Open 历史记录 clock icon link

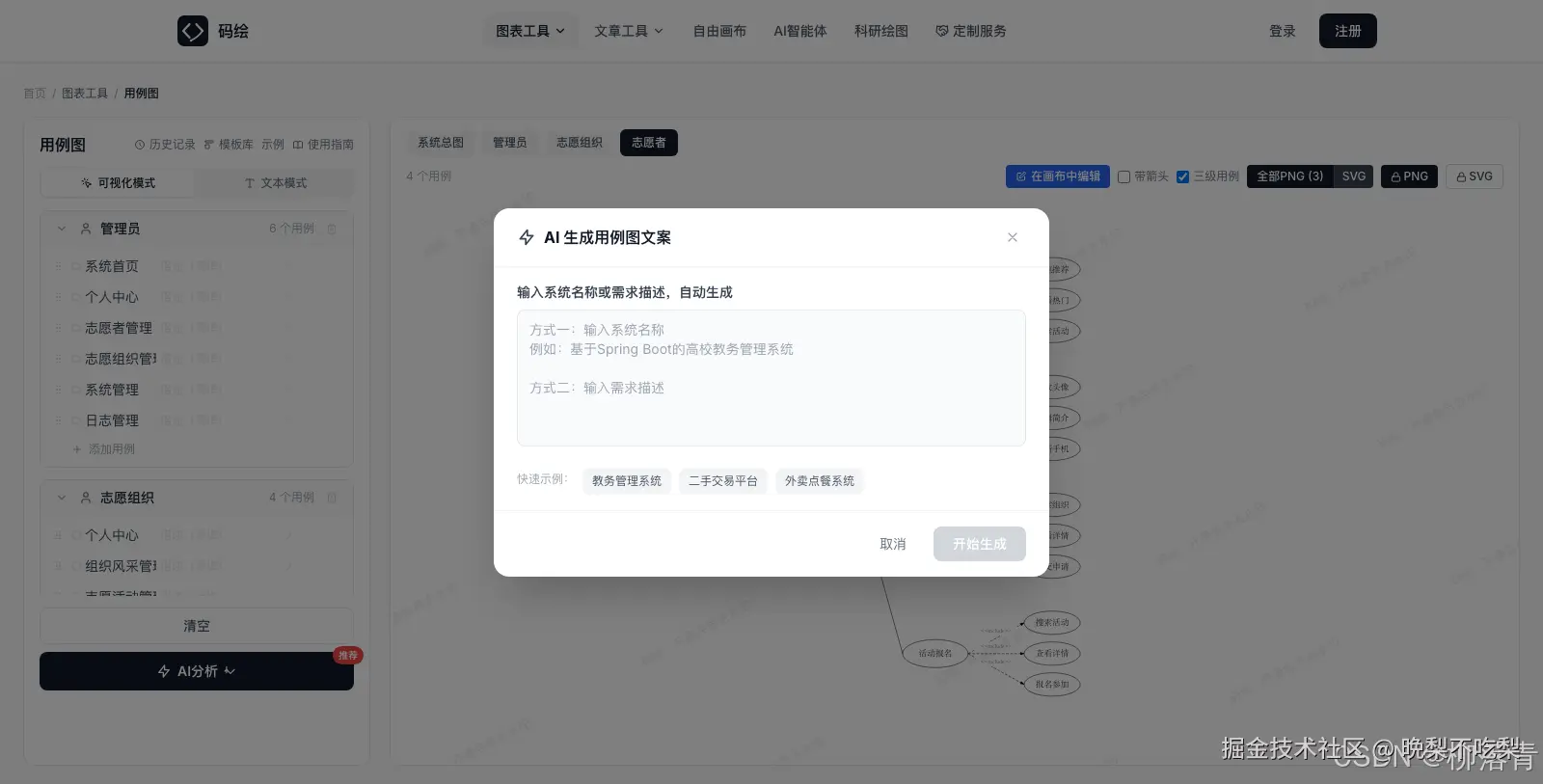point(165,145)
